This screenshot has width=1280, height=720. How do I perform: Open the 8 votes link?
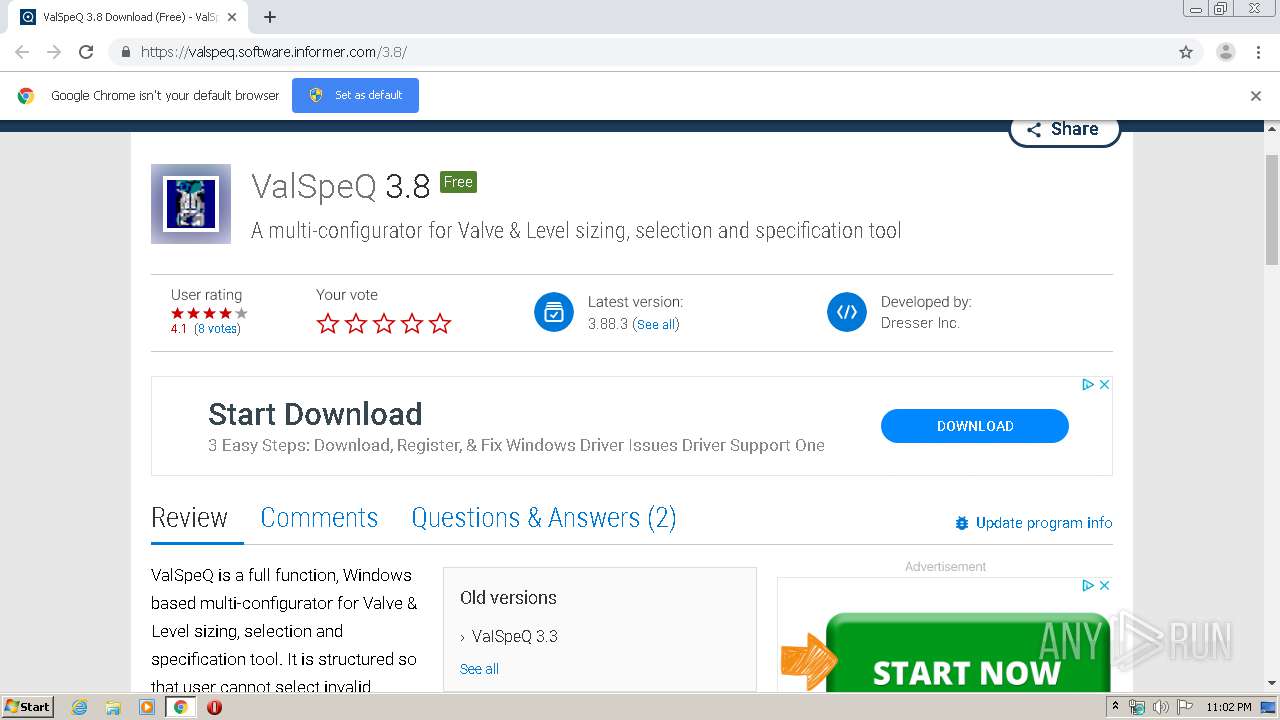[217, 329]
